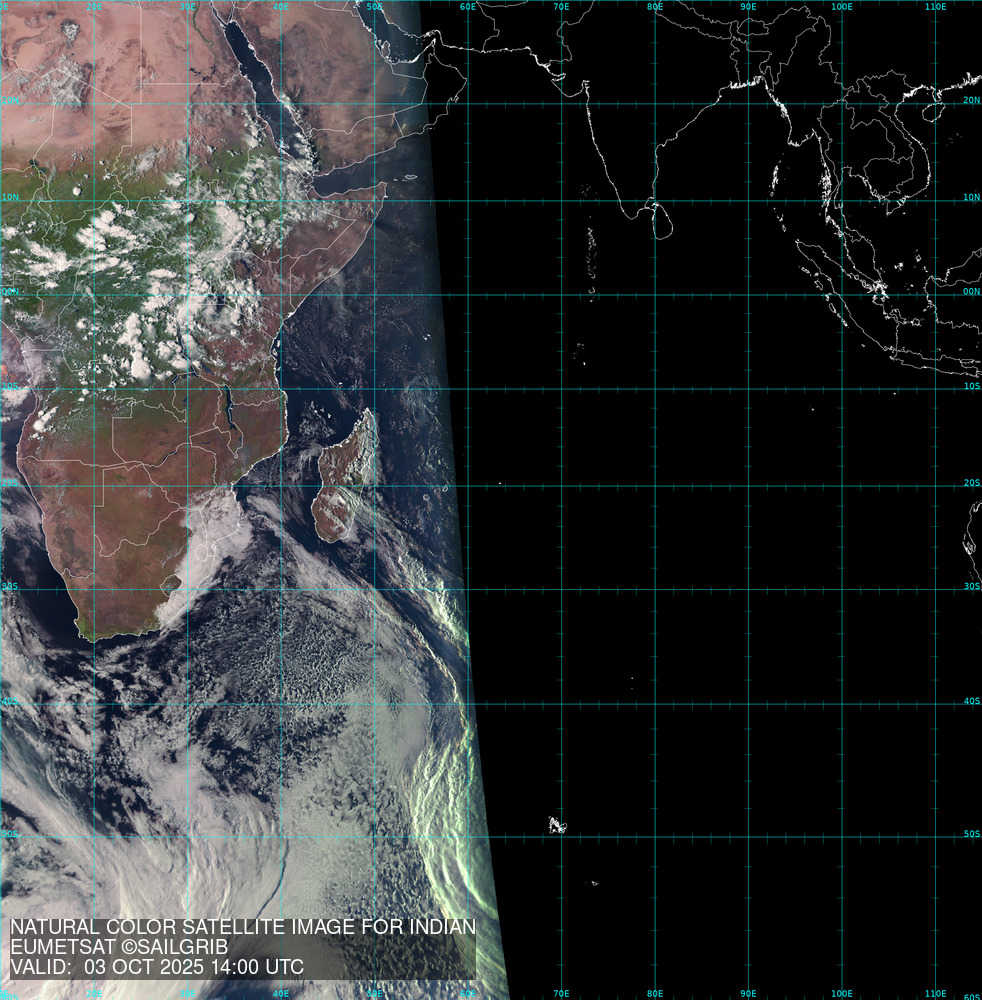982x1000 pixels.
Task: Click the Kerguelen Islands outline near 50S
Action: [x=556, y=825]
